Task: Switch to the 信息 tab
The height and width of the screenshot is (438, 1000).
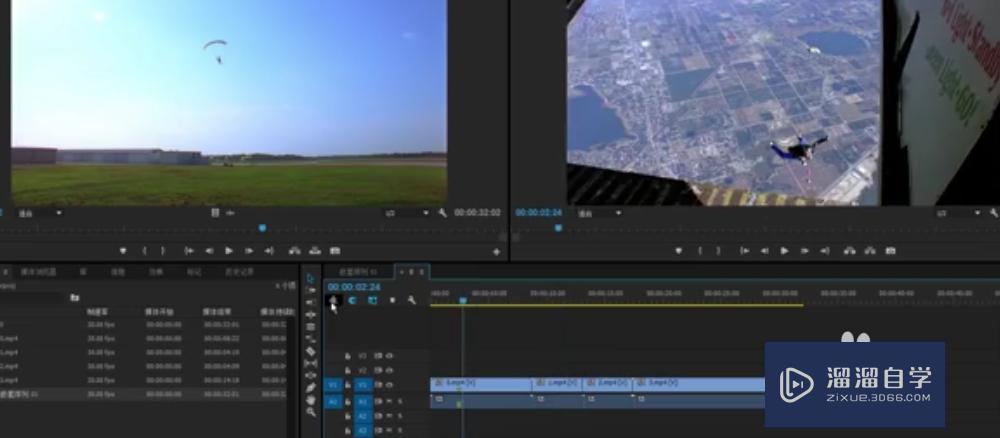Action: [x=118, y=272]
